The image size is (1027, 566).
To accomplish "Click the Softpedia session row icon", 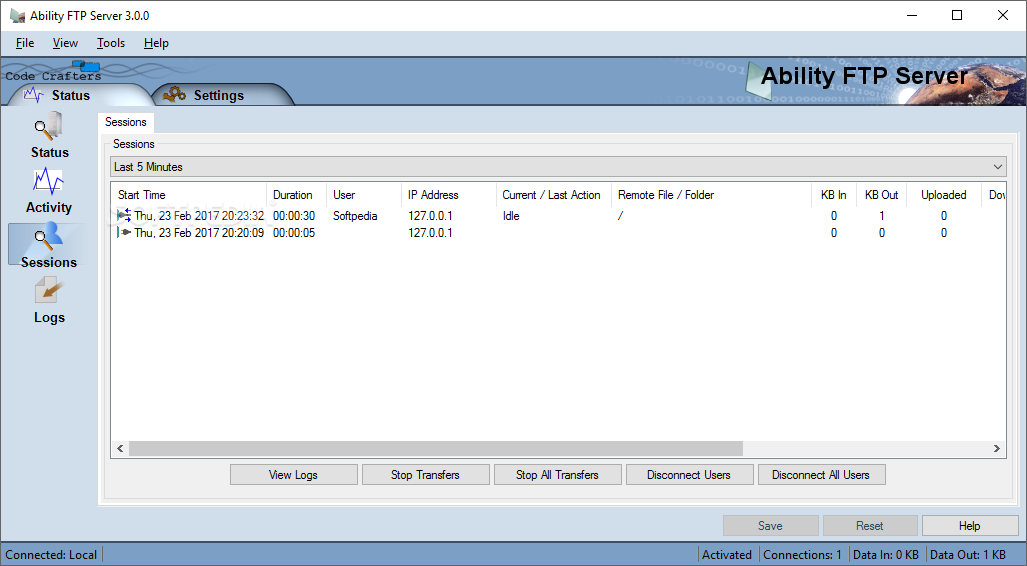I will pyautogui.click(x=124, y=215).
